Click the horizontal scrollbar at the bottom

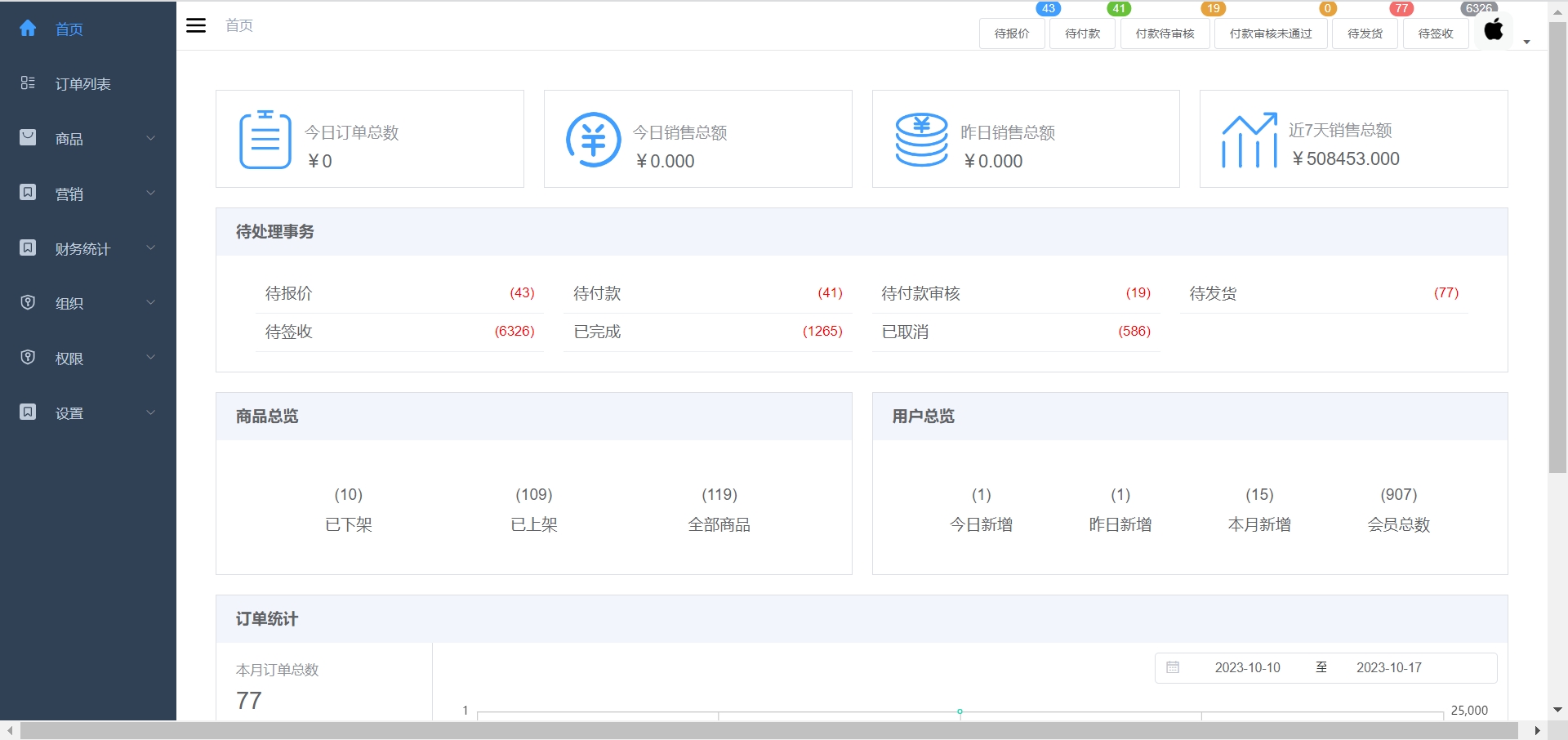coord(768,730)
